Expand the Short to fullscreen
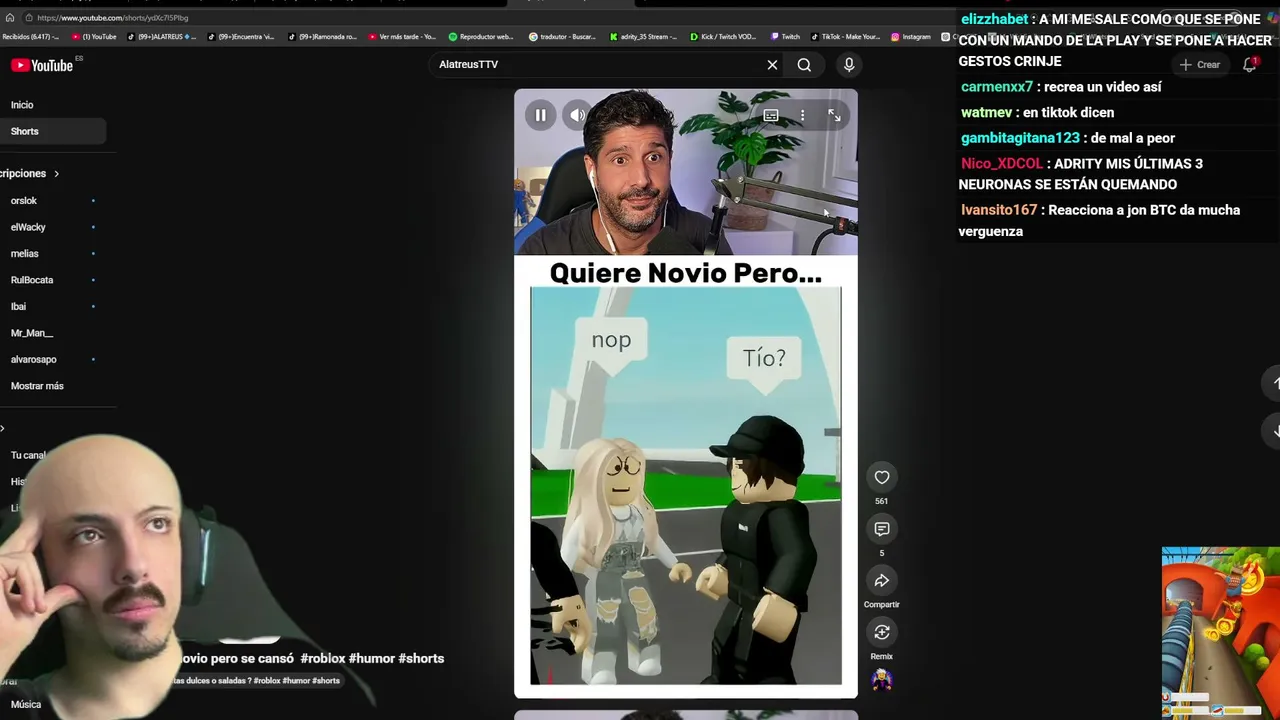The height and width of the screenshot is (720, 1280). click(x=834, y=116)
